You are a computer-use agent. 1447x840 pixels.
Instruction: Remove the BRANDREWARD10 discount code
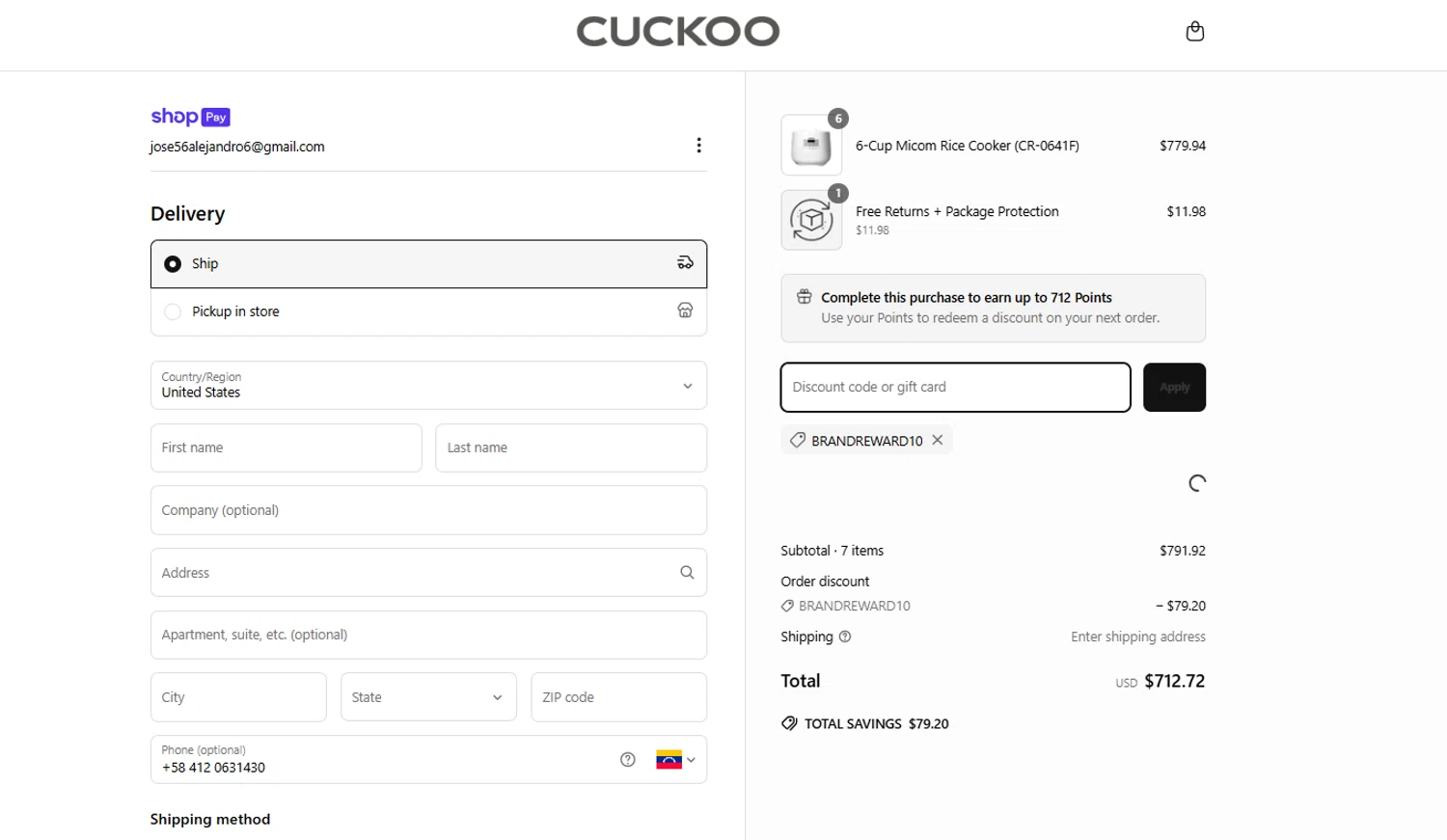point(938,440)
